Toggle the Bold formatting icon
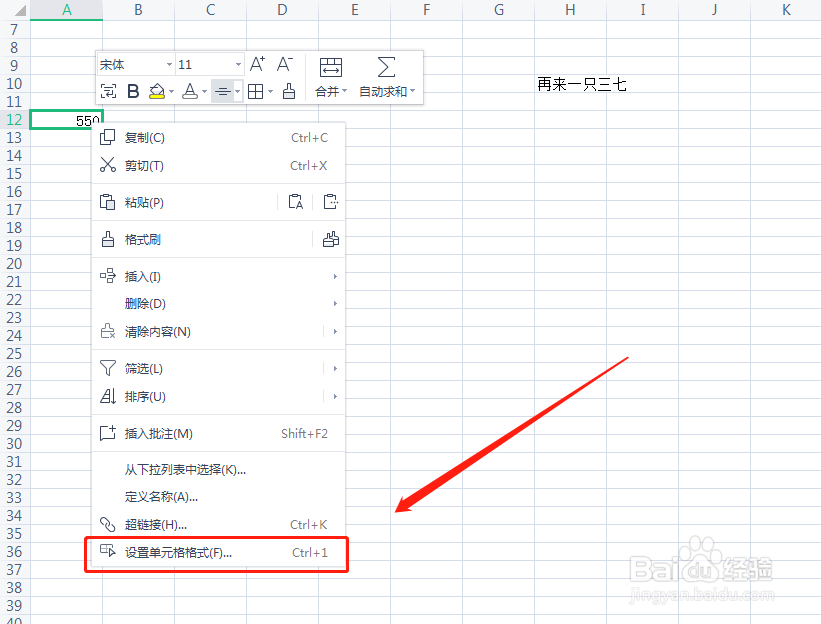The height and width of the screenshot is (624, 821). click(x=132, y=91)
